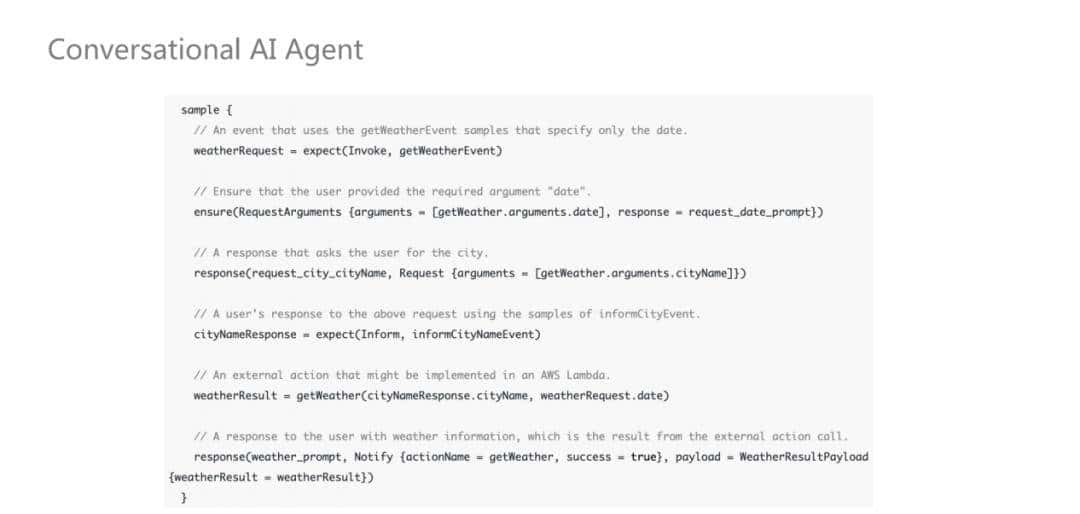Image resolution: width=1080 pixels, height=514 pixels.
Task: Click the "sample {" opening line
Action: coord(207,110)
